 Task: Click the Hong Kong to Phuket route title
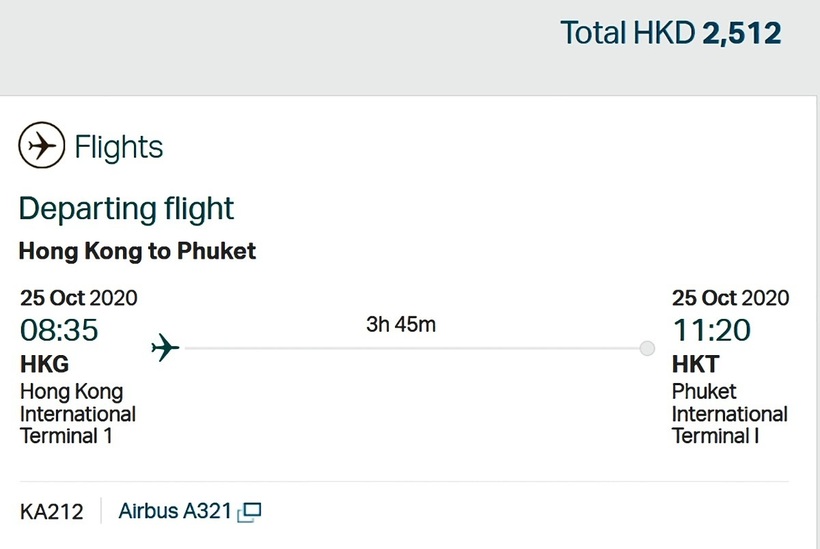137,251
